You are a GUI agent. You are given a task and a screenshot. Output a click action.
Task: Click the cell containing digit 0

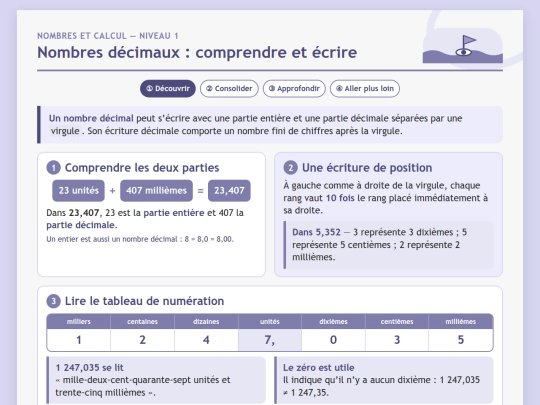333,340
